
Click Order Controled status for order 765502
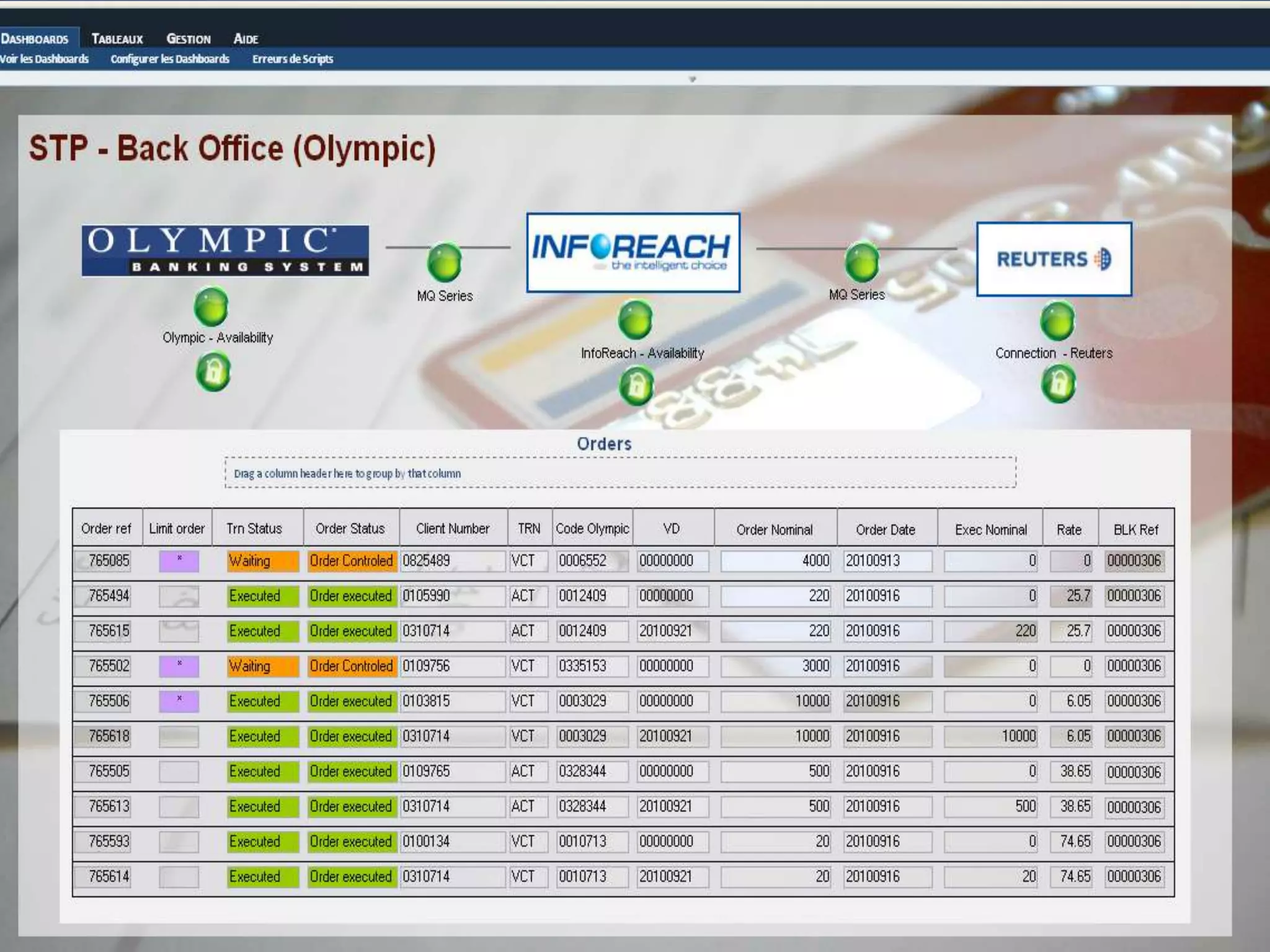tap(352, 666)
